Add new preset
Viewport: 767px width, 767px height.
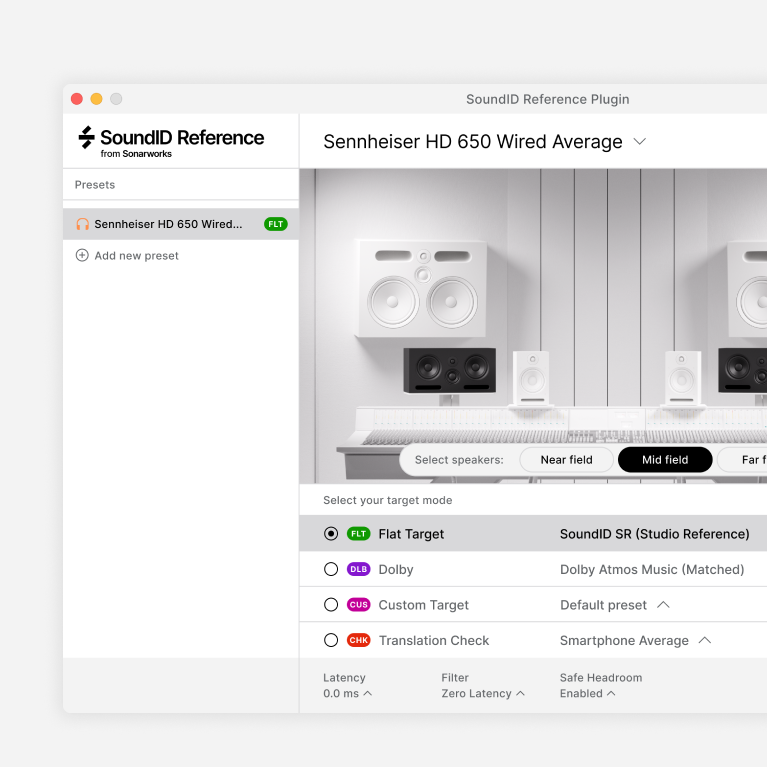136,256
